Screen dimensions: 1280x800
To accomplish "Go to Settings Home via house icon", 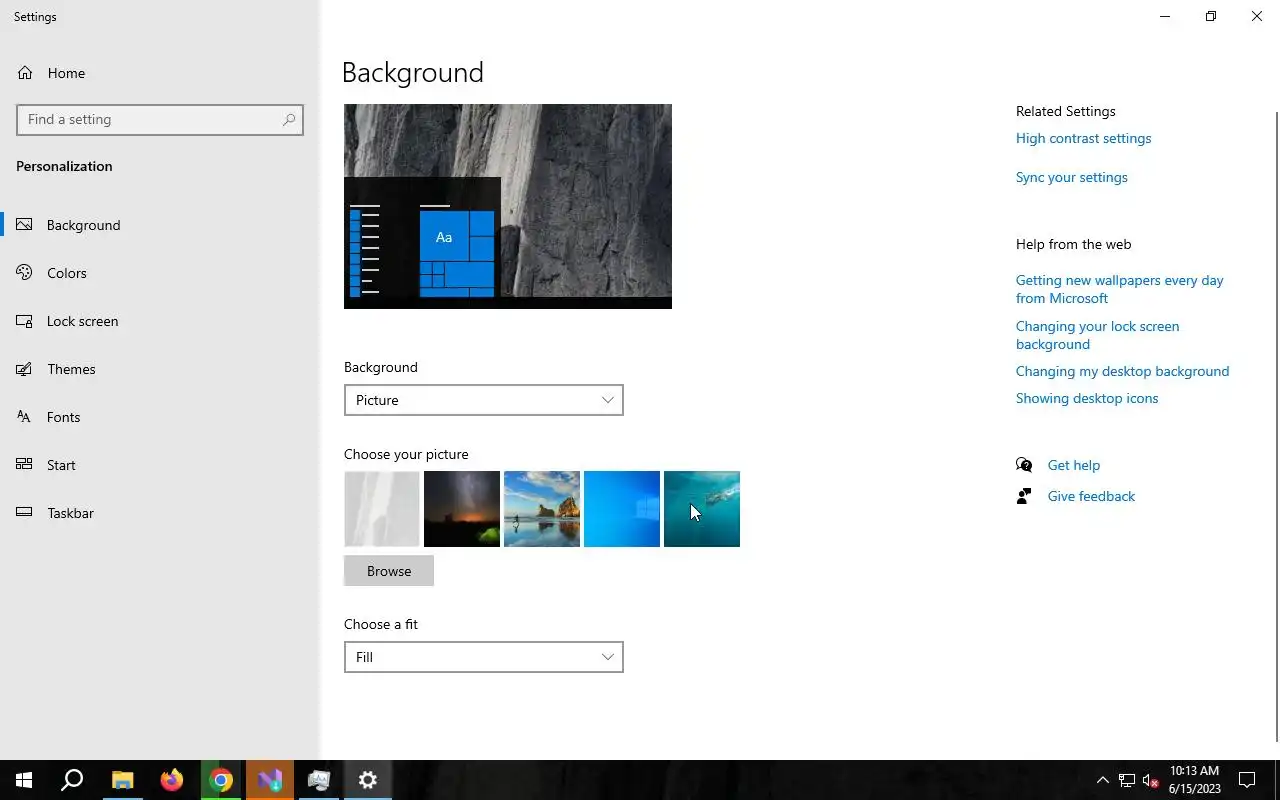I will pyautogui.click(x=25, y=73).
